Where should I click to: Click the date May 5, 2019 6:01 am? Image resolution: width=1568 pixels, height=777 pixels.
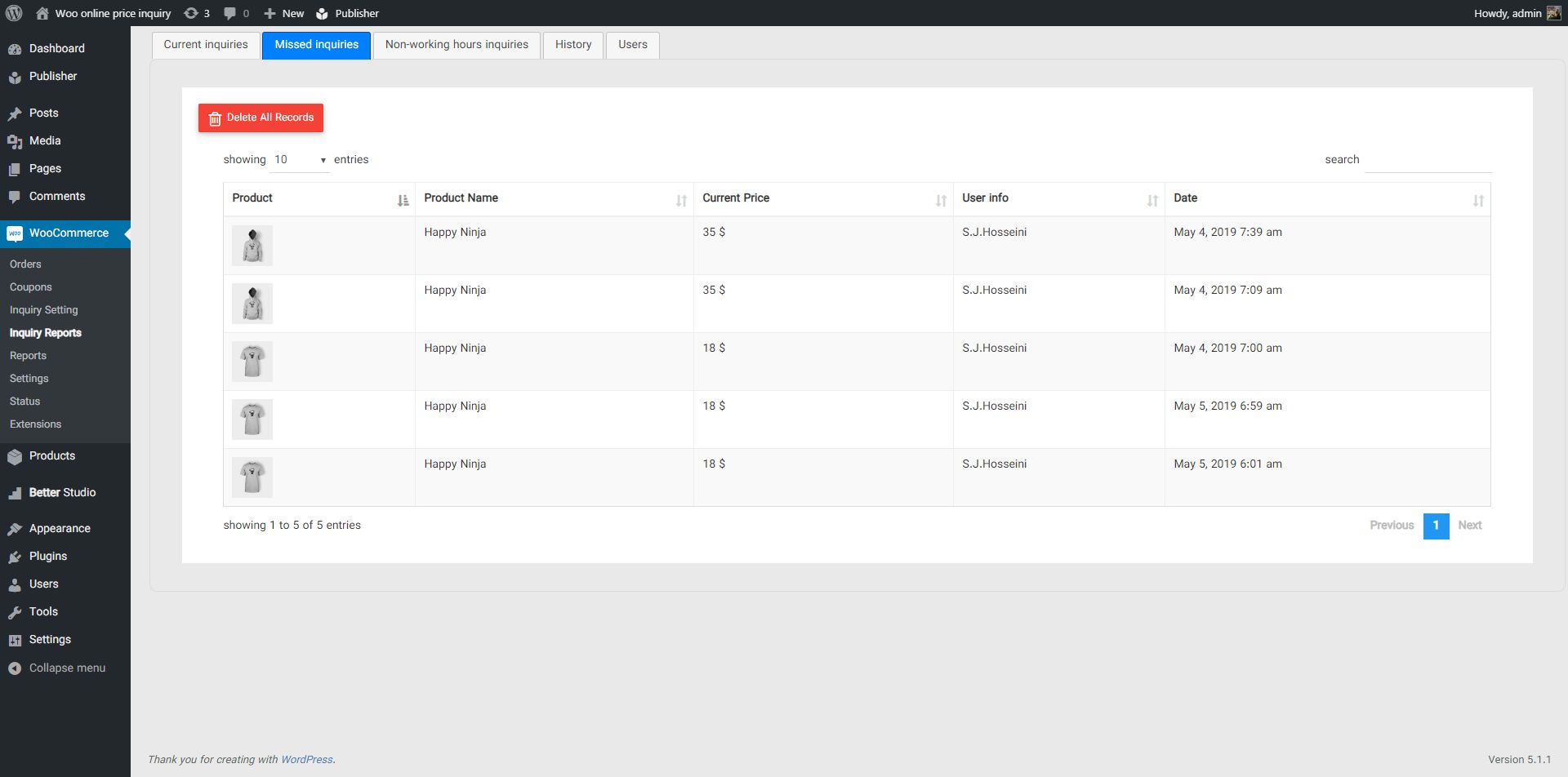coord(1227,464)
